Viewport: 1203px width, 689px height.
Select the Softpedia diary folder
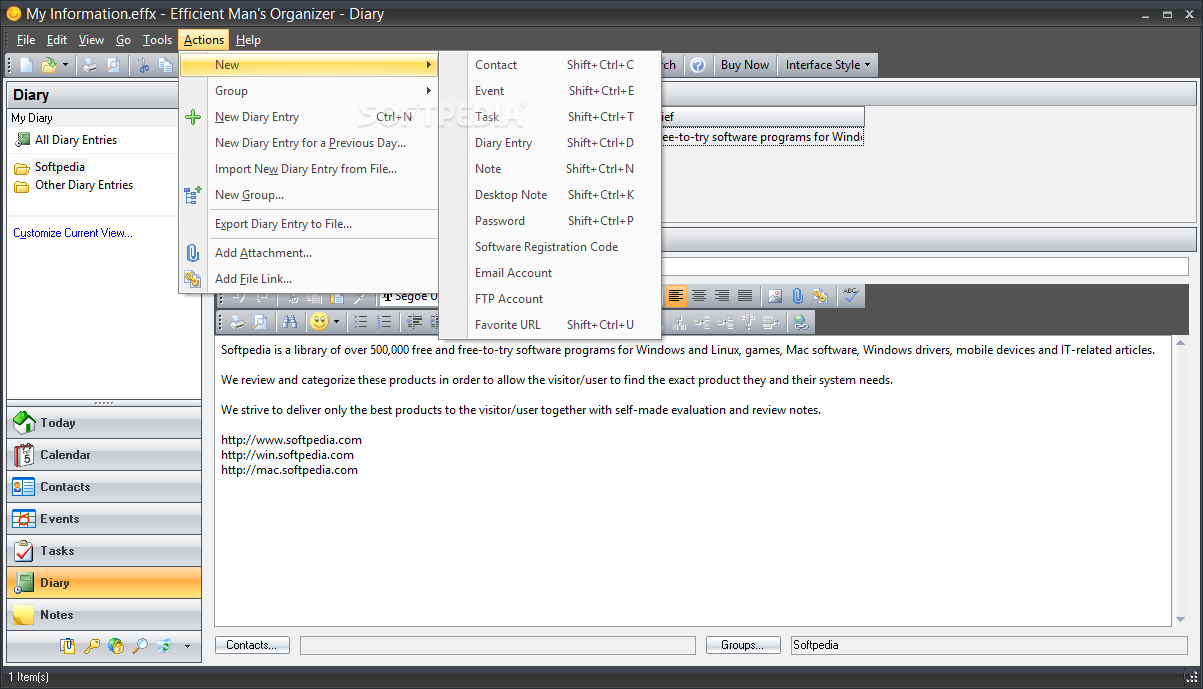[x=60, y=167]
